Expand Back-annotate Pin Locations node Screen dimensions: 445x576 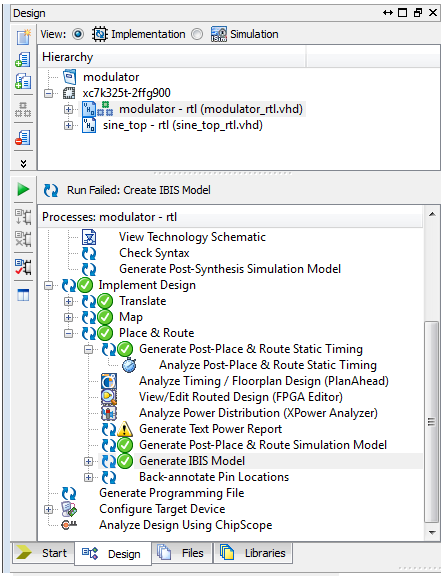tap(88, 477)
